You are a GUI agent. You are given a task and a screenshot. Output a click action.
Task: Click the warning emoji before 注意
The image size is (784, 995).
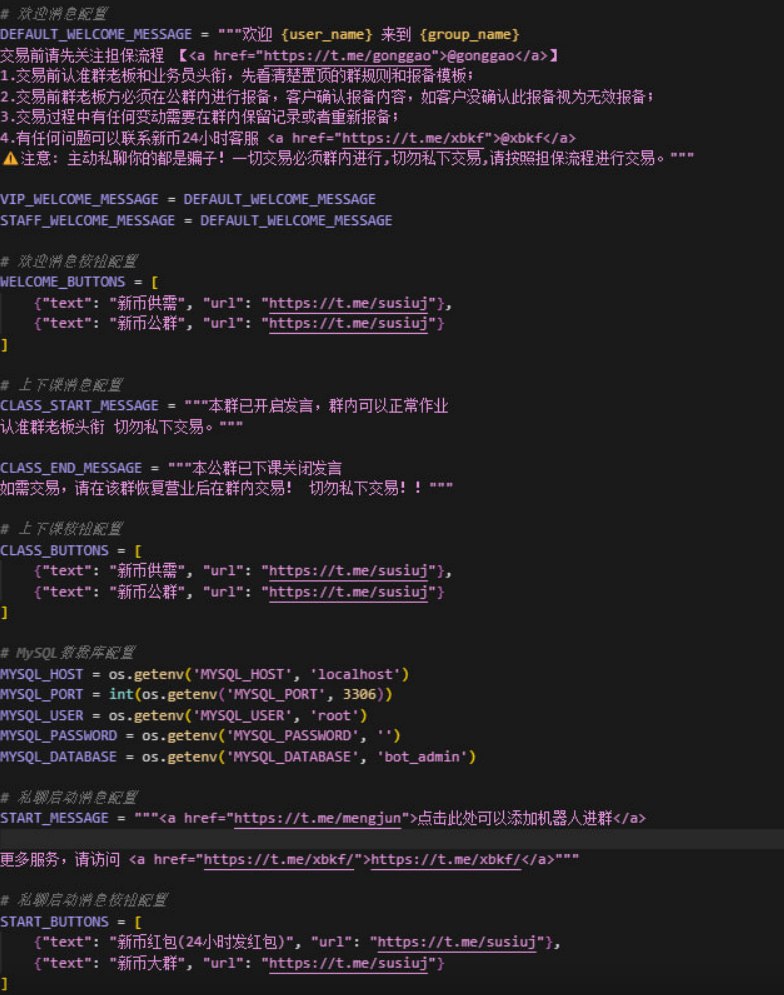9,159
